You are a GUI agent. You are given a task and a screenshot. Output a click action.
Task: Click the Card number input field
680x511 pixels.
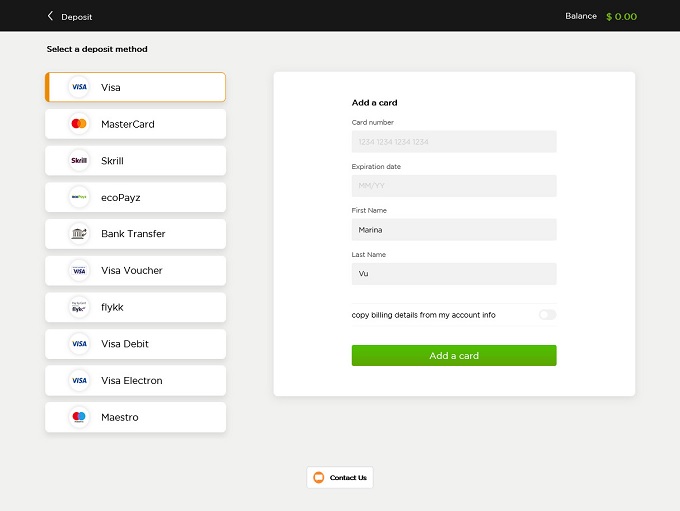pos(454,142)
